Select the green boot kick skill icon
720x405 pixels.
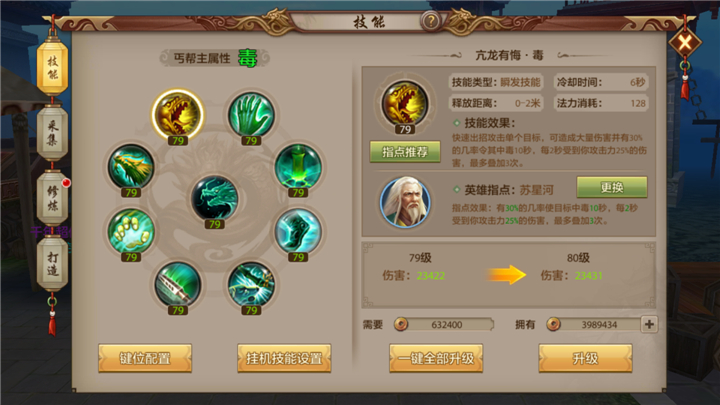coord(298,231)
